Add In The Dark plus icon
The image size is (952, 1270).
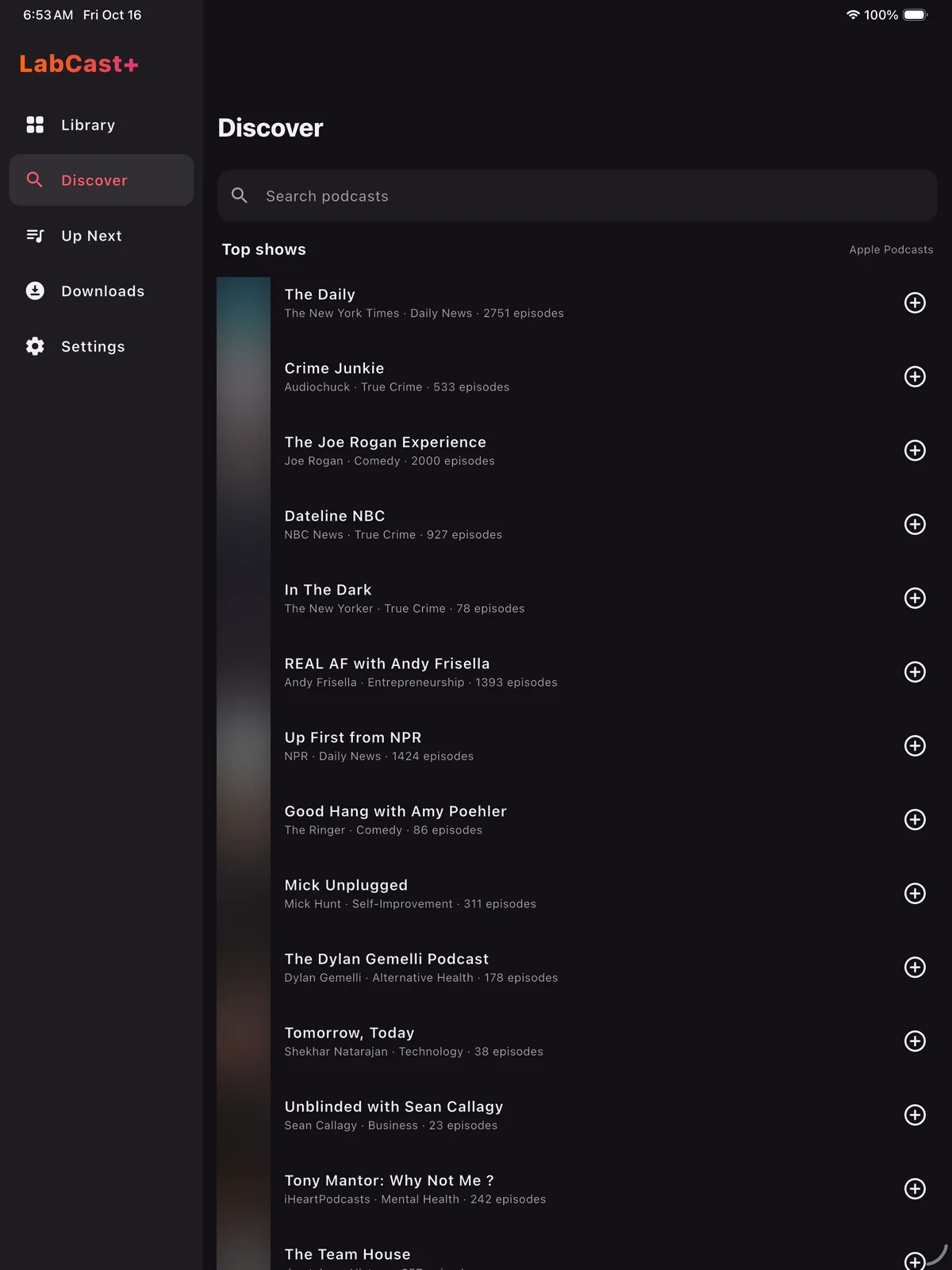[x=915, y=598]
